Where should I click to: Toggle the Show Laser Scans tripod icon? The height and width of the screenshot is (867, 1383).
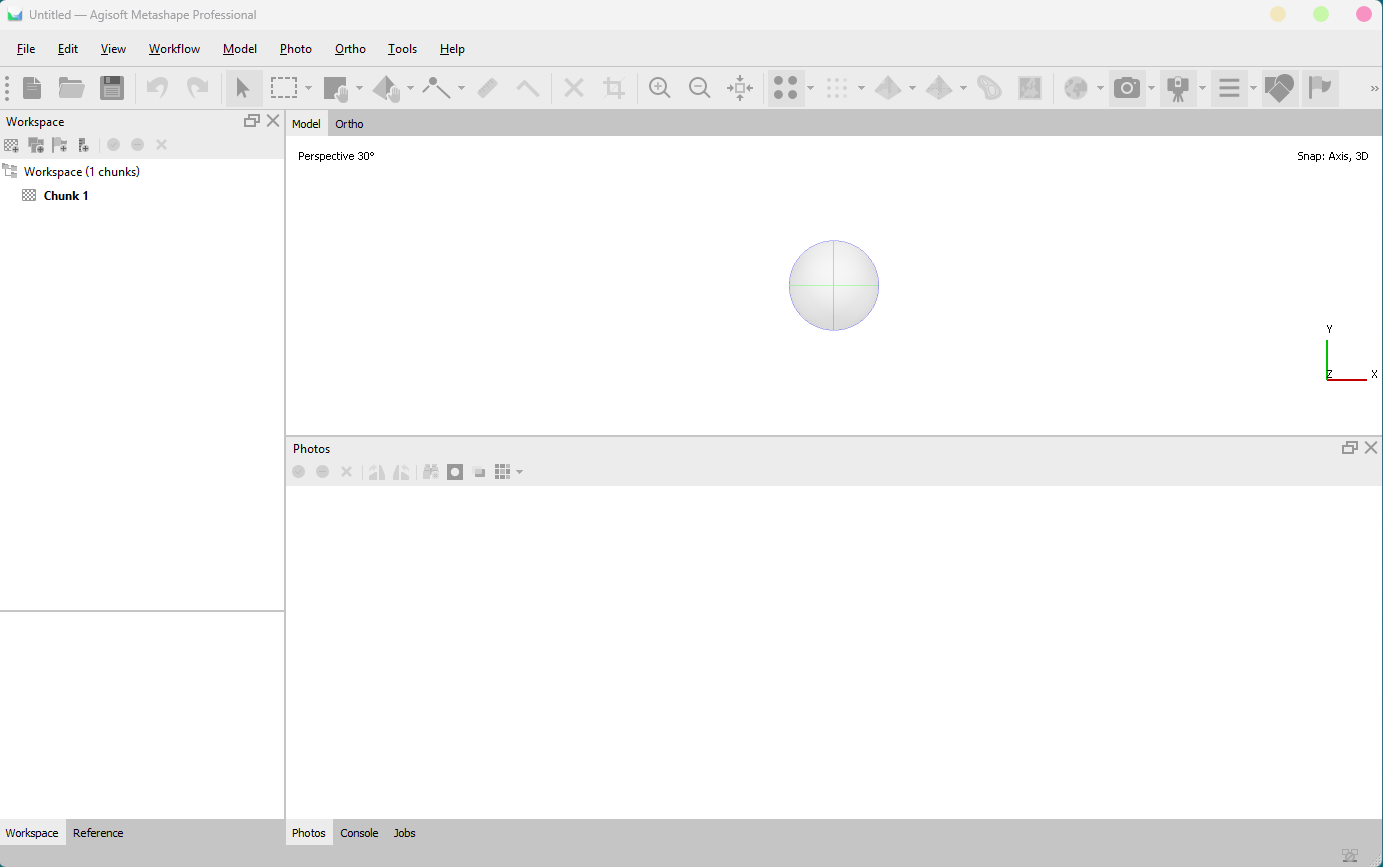click(1179, 88)
